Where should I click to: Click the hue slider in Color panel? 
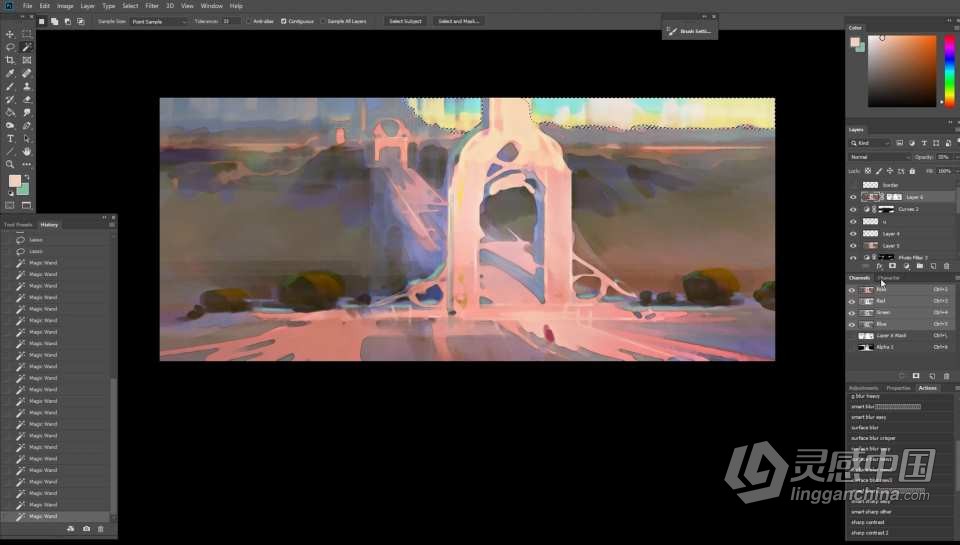[950, 71]
